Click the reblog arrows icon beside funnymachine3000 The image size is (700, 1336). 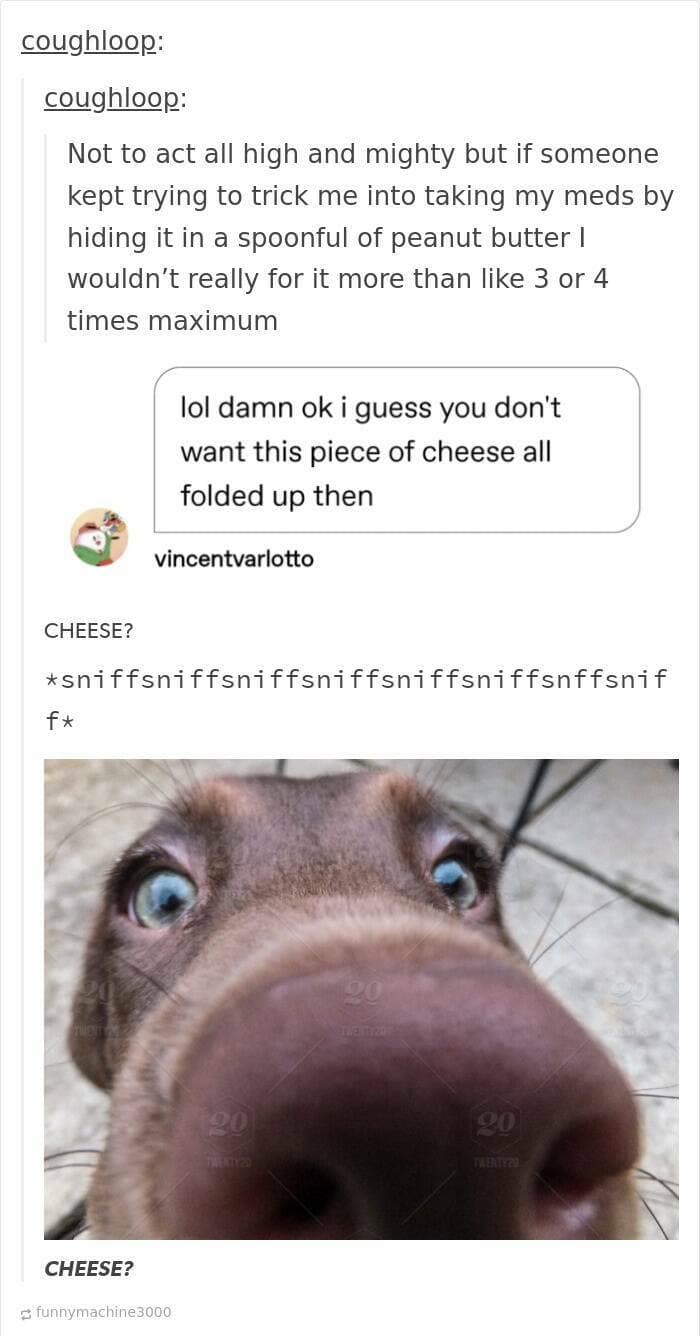pyautogui.click(x=26, y=1312)
